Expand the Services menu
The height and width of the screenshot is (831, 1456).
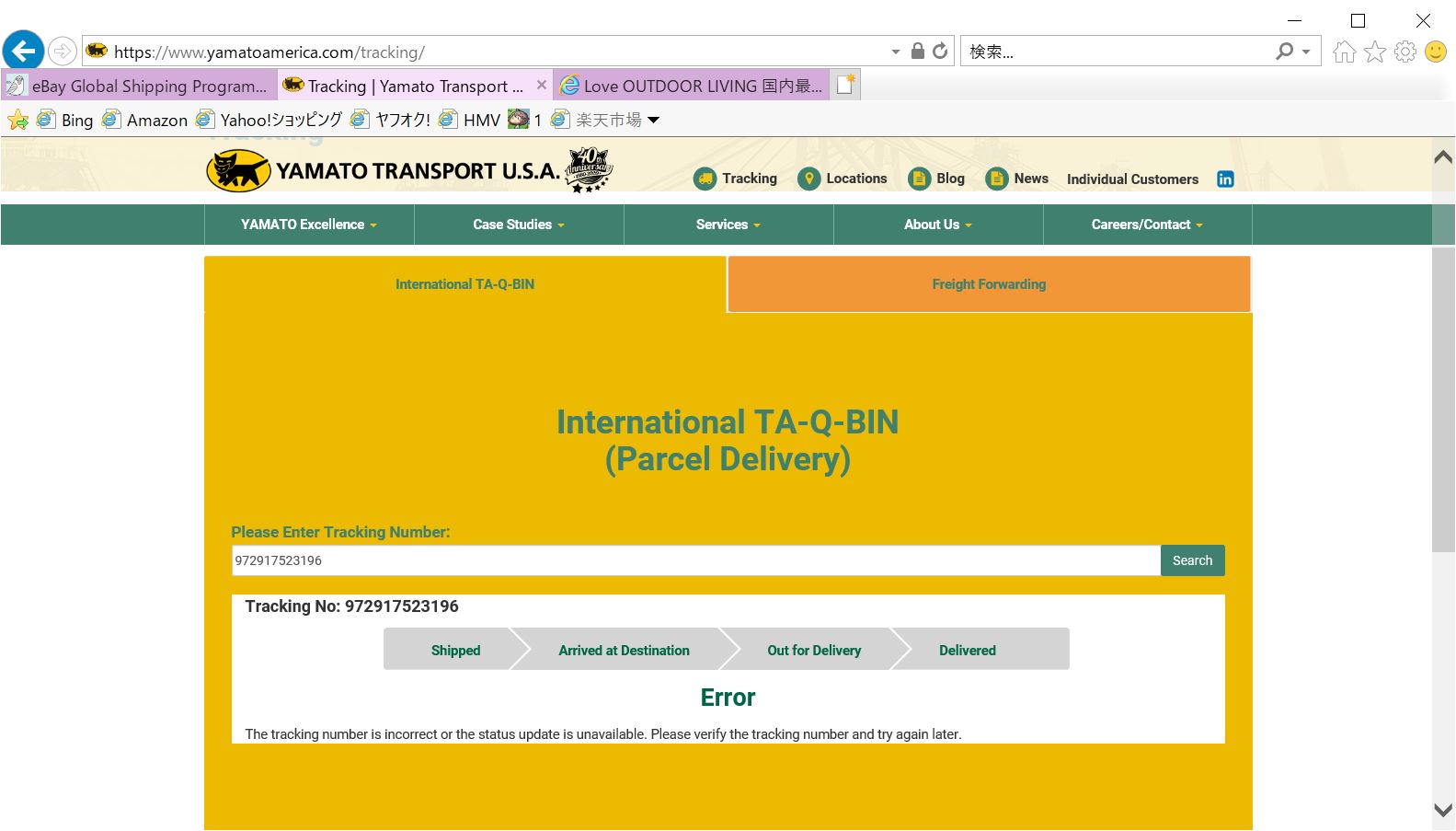(x=728, y=225)
